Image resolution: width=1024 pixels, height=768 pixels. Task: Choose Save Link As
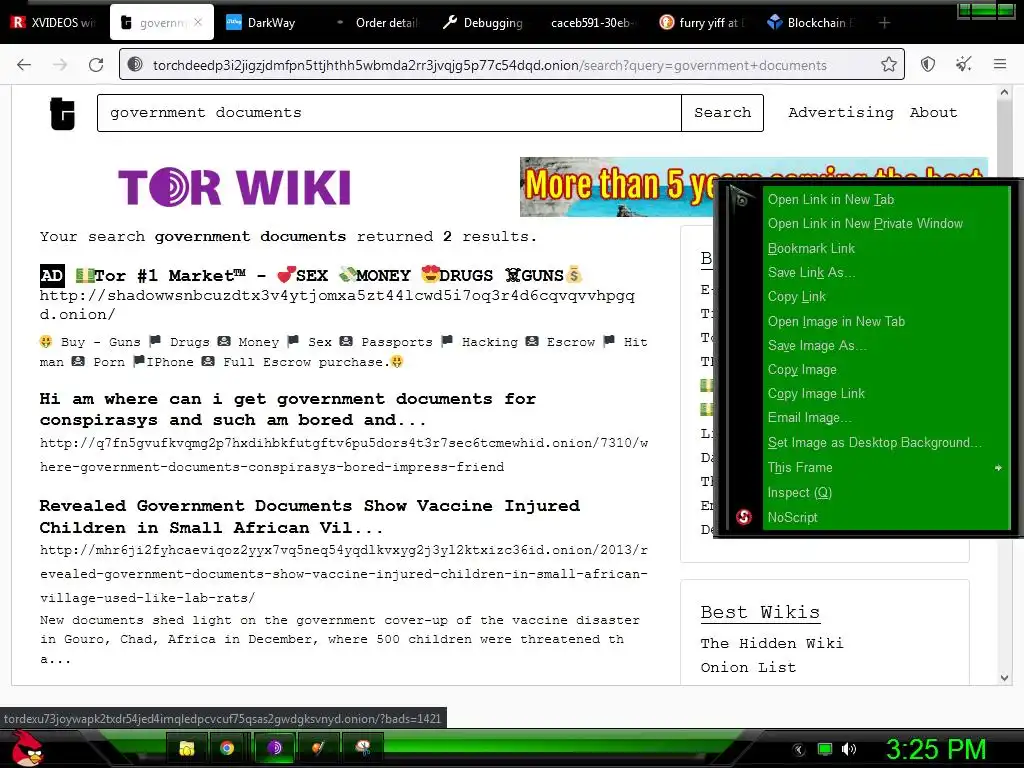point(886,272)
